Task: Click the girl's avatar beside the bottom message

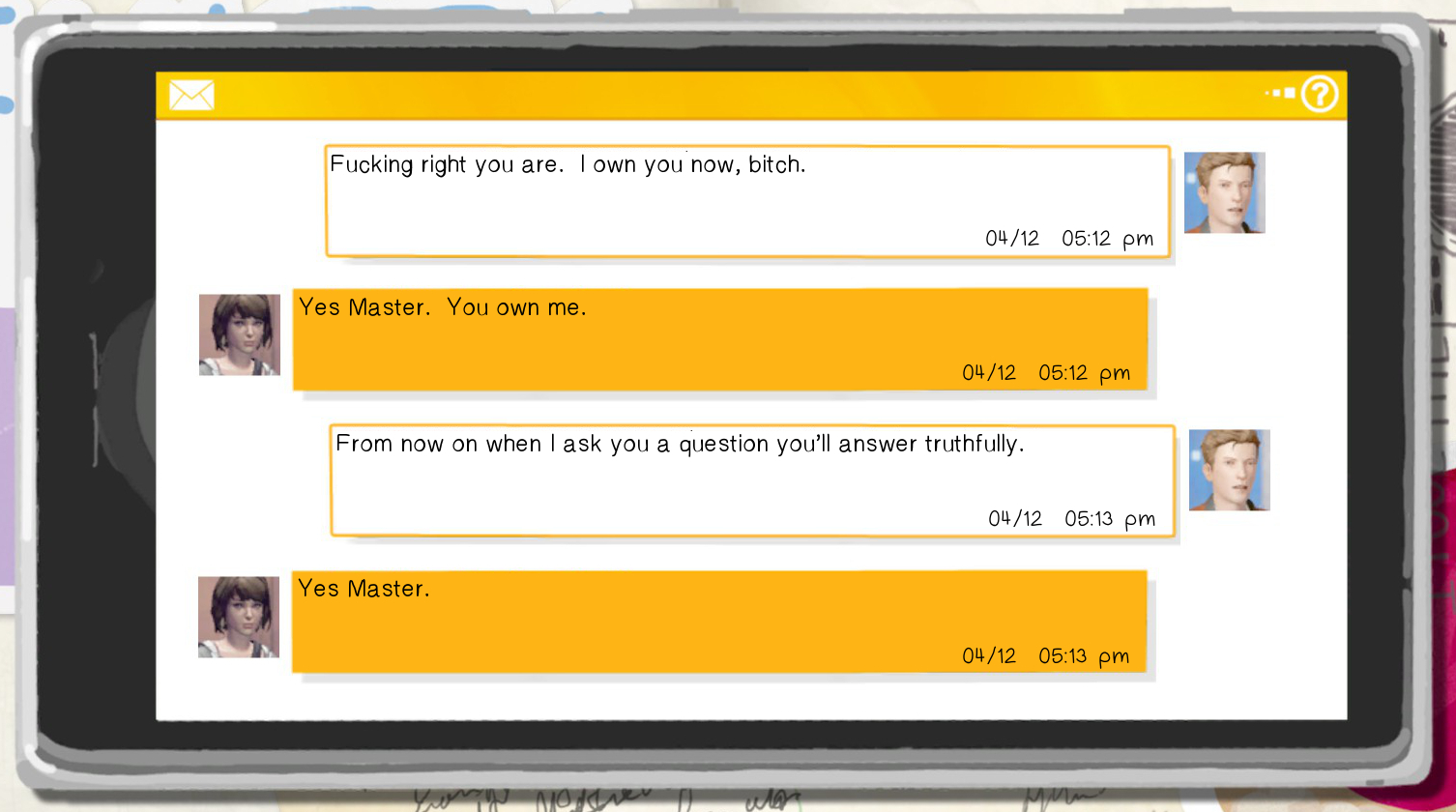Action: tap(239, 617)
